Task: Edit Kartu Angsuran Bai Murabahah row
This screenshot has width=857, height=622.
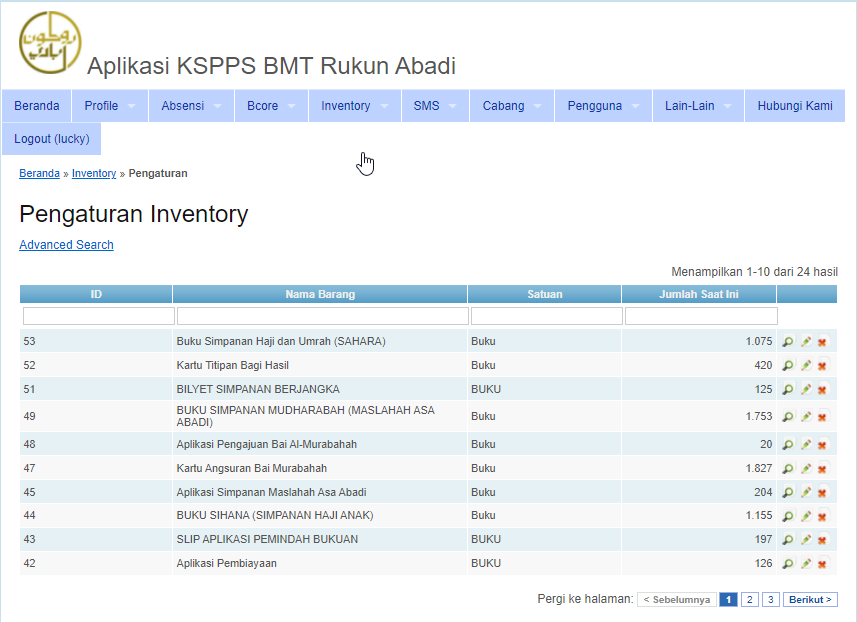Action: [x=806, y=468]
